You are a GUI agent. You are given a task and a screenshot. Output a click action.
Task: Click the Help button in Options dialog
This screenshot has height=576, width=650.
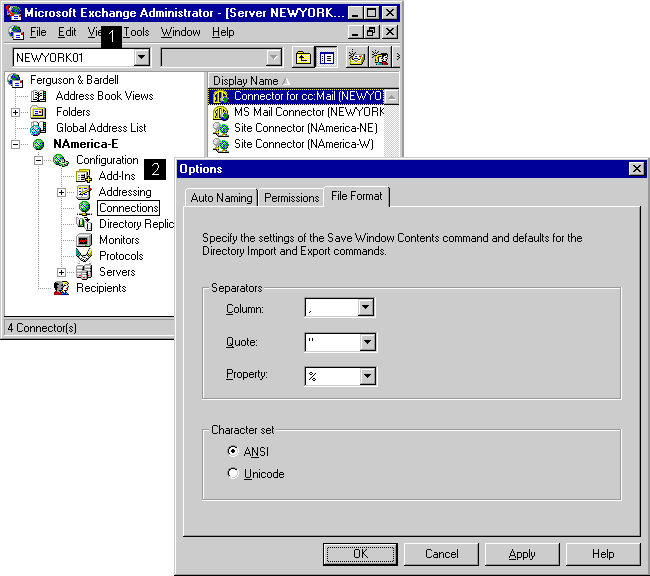pos(603,554)
